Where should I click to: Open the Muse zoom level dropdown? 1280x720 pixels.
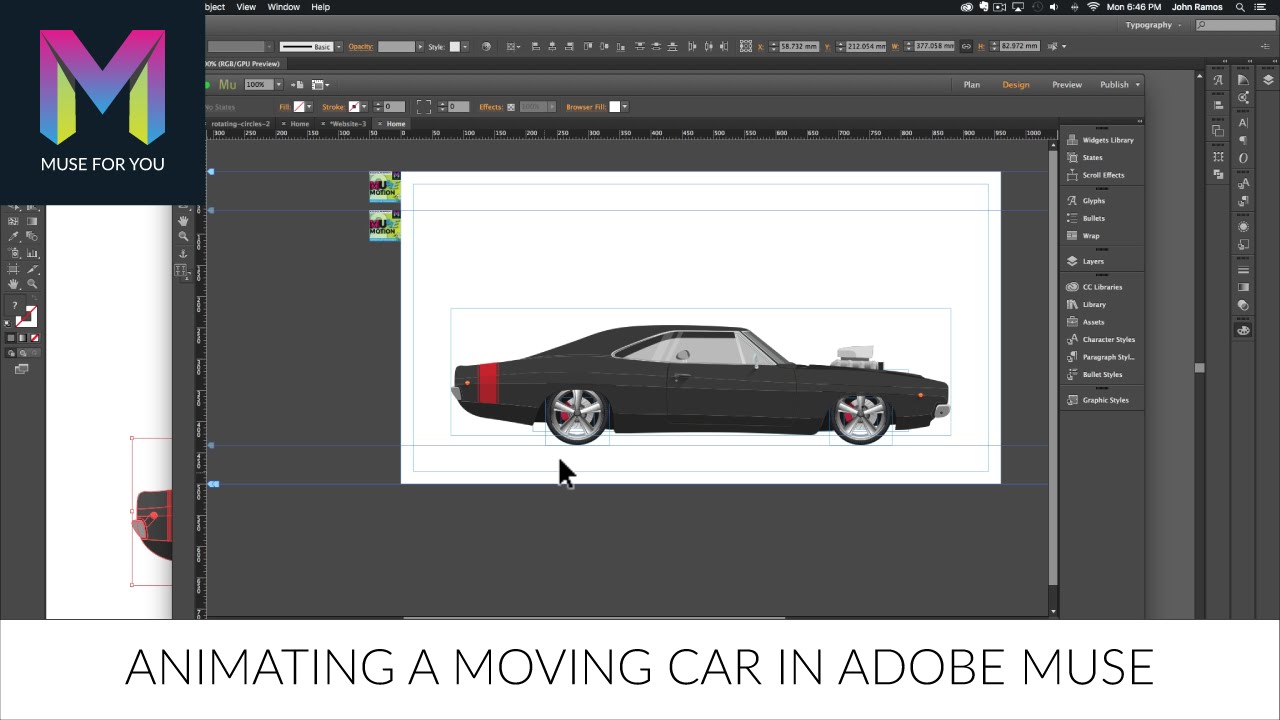(x=278, y=85)
